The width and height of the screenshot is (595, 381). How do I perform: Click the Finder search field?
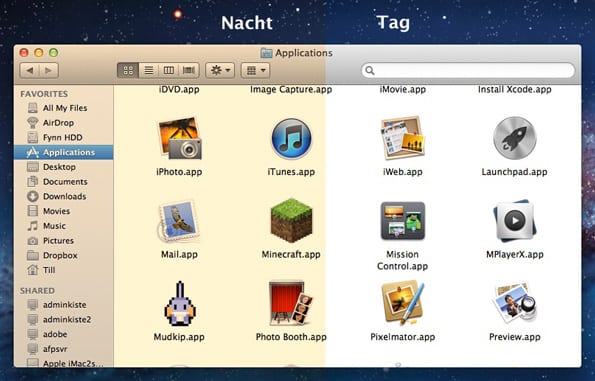pos(468,71)
